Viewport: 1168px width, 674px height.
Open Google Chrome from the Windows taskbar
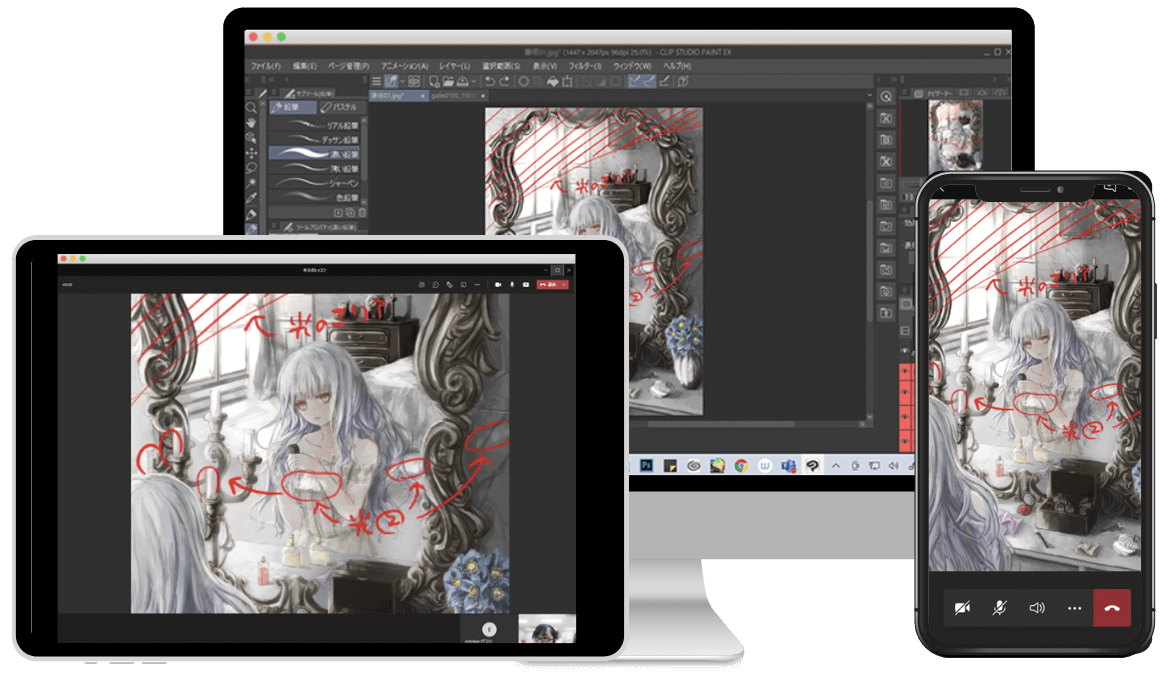(740, 465)
